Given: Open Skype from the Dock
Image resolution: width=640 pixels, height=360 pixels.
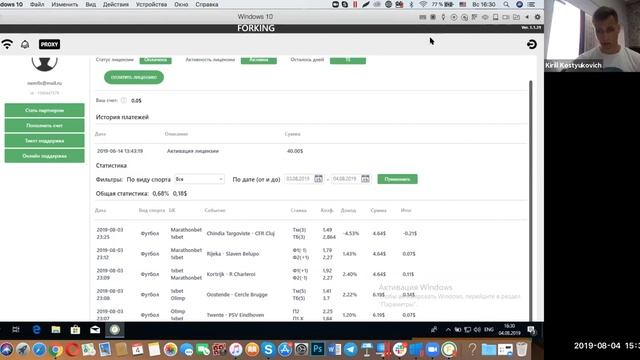Looking at the screenshot, I should [x=268, y=350].
